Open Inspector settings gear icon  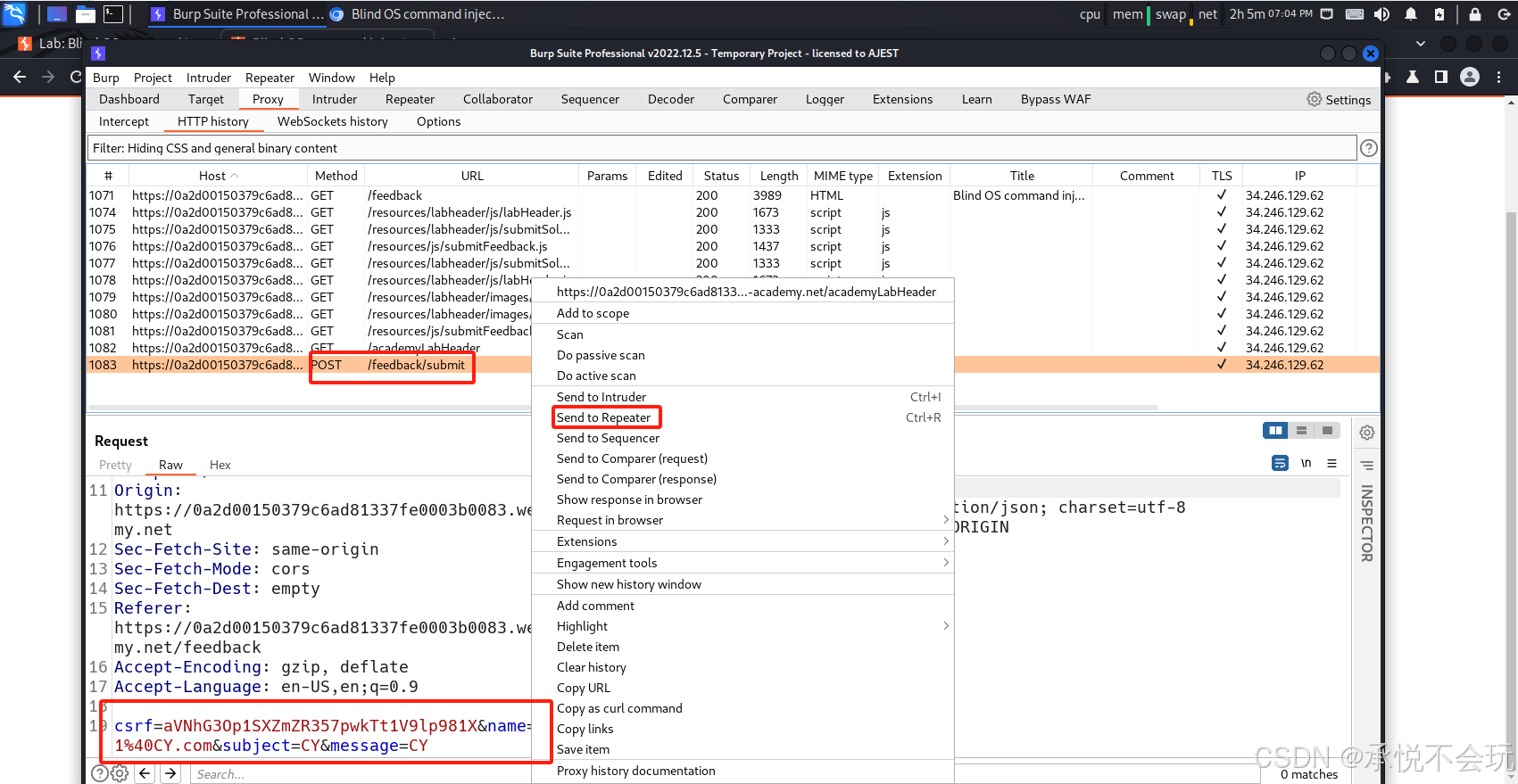1366,433
